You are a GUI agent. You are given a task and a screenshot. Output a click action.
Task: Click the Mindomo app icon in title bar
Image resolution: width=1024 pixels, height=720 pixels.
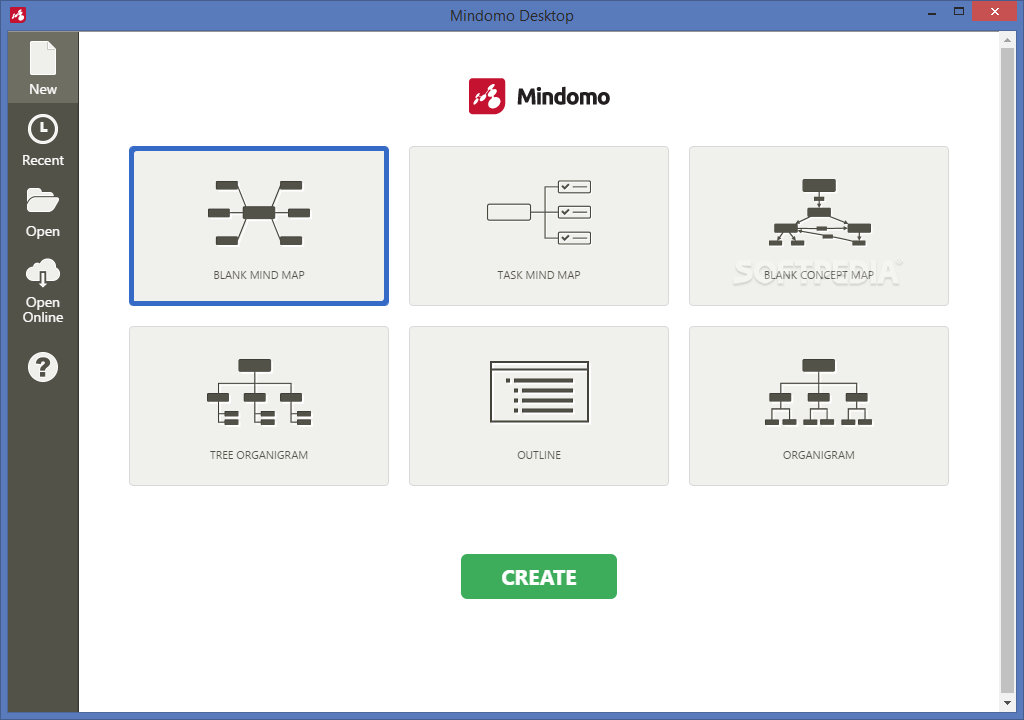click(18, 14)
